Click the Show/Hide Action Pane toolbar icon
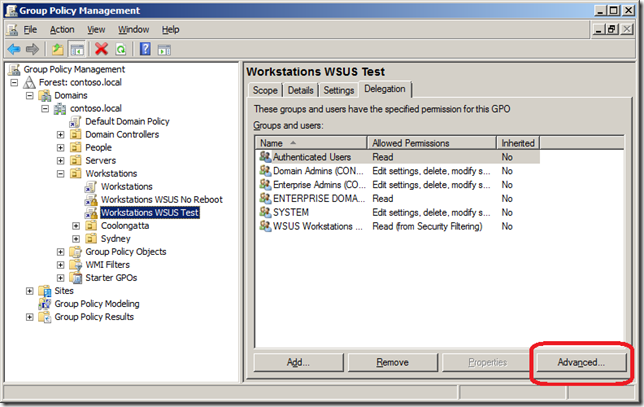The image size is (644, 407). (165, 48)
